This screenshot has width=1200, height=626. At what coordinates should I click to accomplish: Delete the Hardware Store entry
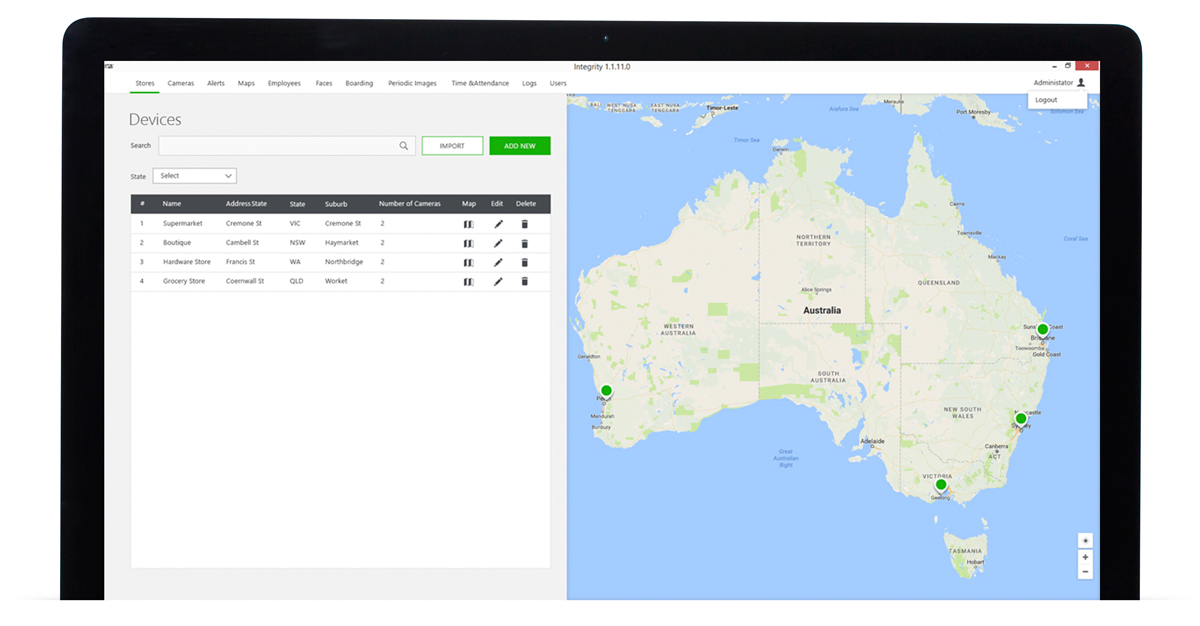point(525,262)
